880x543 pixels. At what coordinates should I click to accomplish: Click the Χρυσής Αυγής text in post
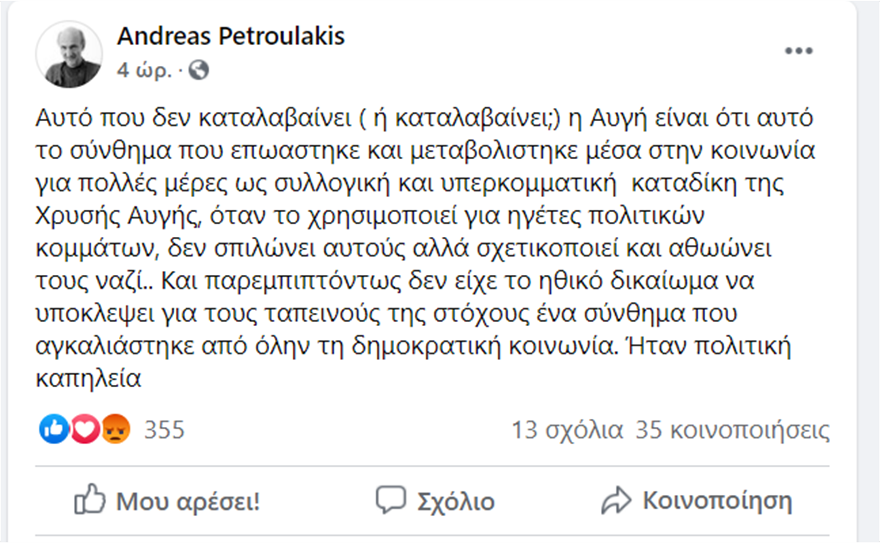[118, 216]
